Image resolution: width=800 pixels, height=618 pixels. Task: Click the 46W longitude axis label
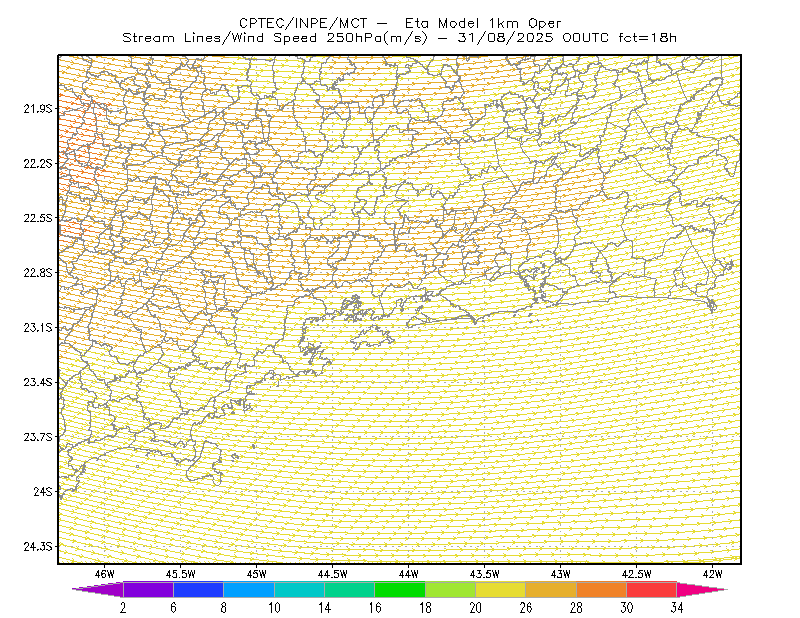pos(105,574)
